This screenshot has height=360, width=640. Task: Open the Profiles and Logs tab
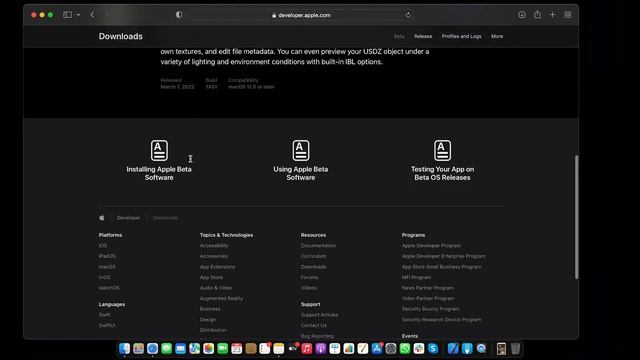461,36
